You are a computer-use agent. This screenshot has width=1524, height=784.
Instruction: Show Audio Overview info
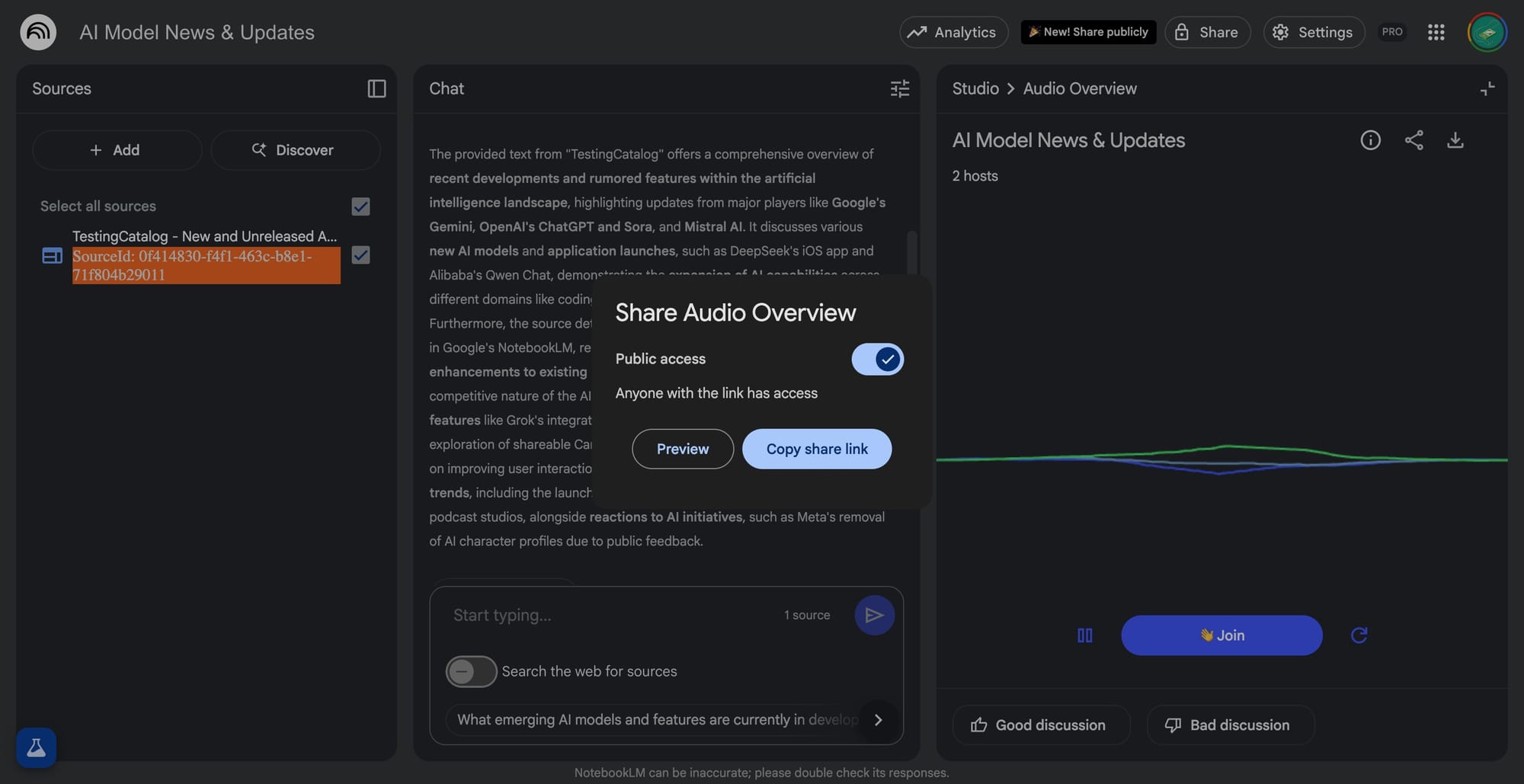point(1370,140)
